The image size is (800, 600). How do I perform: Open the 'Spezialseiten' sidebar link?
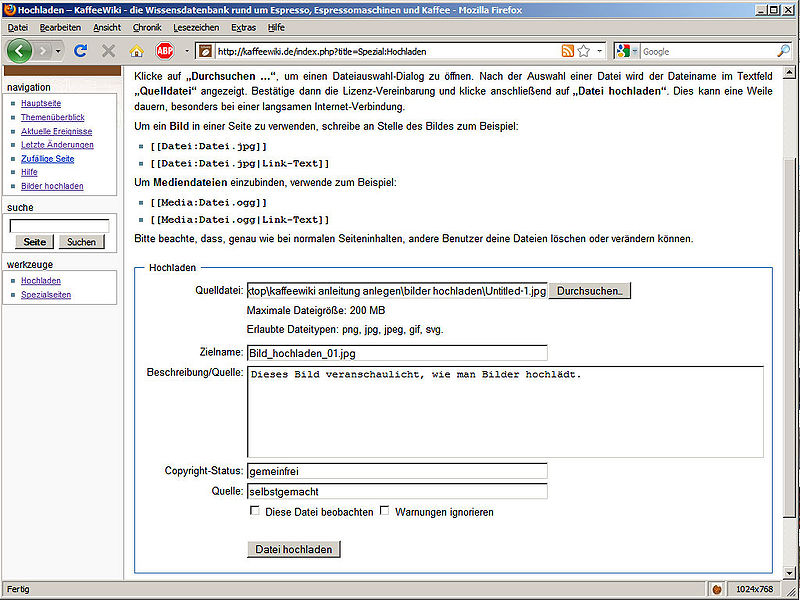pos(46,295)
